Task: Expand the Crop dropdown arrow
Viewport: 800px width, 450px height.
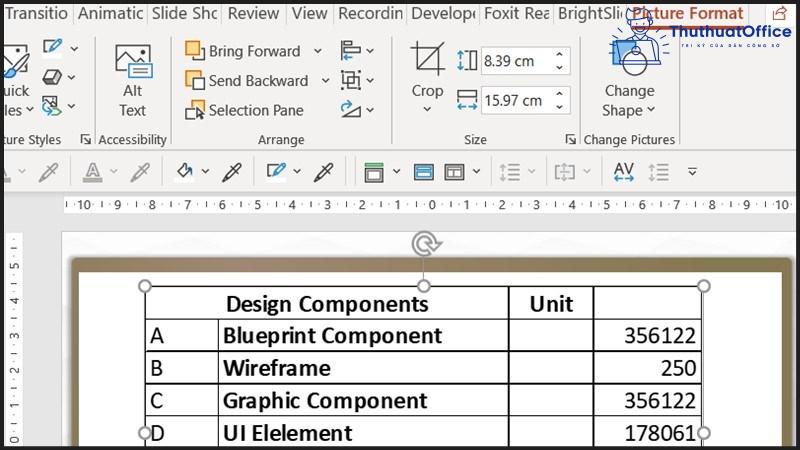Action: point(427,109)
